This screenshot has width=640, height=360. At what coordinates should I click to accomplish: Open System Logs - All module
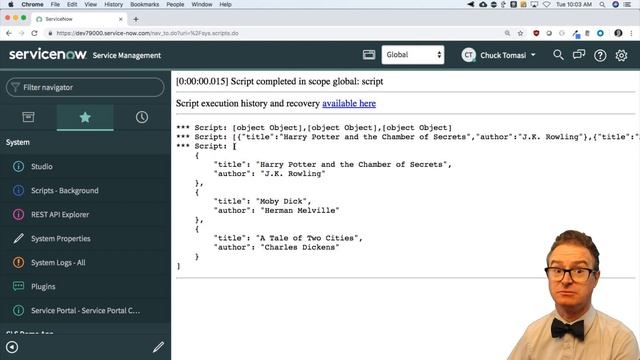coord(58,262)
